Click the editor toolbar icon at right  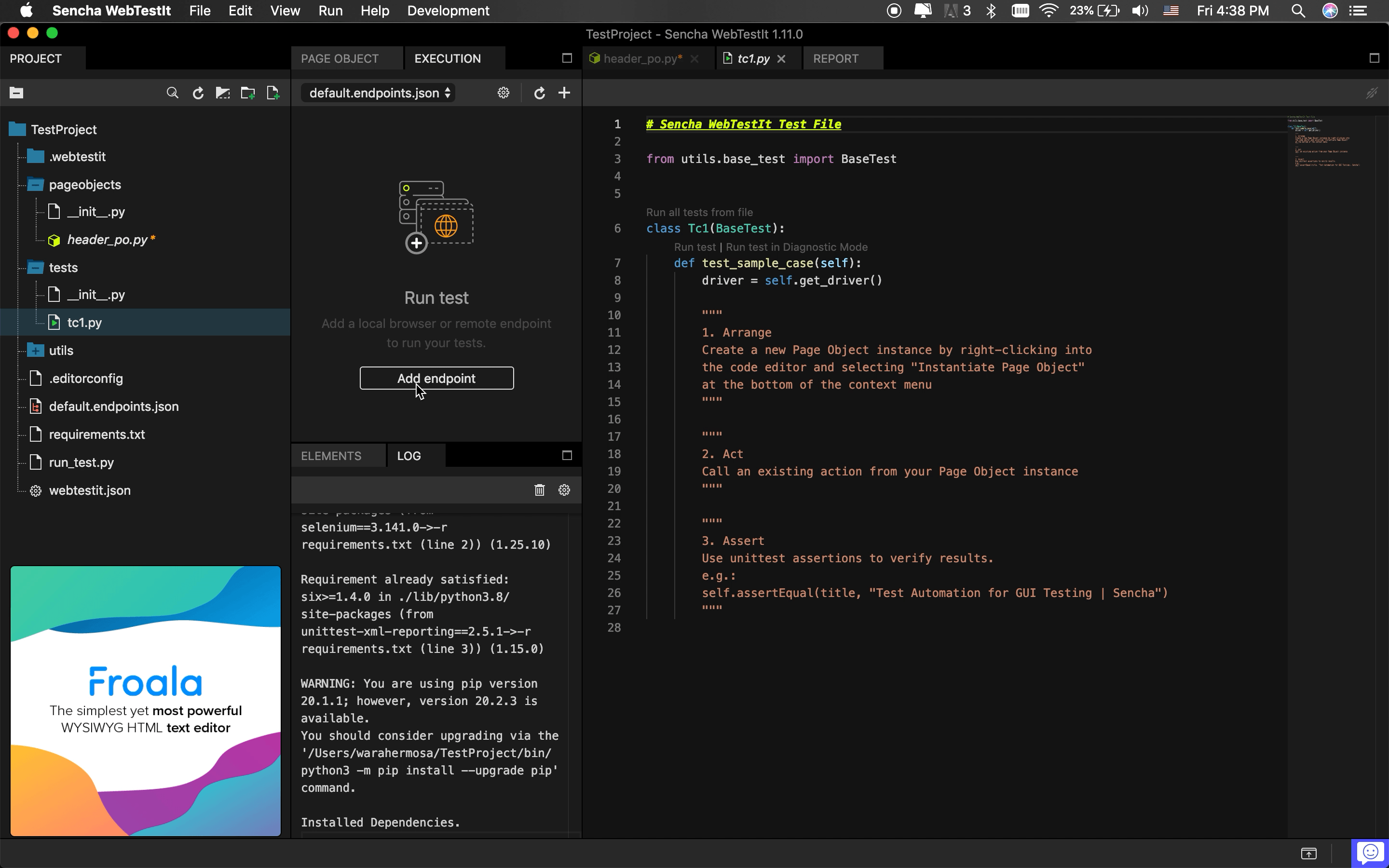[1372, 93]
